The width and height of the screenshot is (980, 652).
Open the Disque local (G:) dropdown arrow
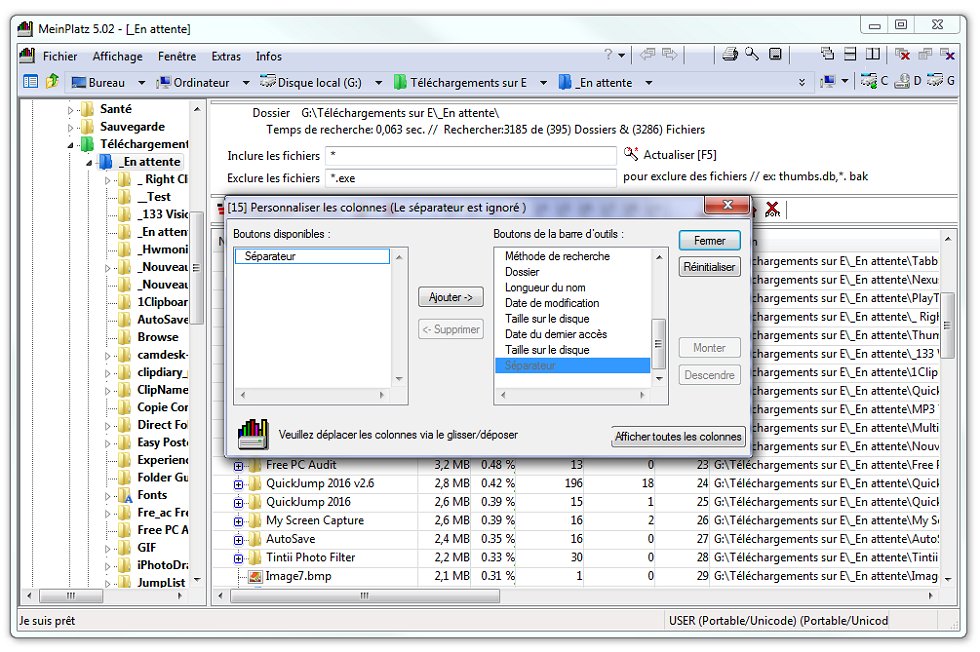coord(378,83)
